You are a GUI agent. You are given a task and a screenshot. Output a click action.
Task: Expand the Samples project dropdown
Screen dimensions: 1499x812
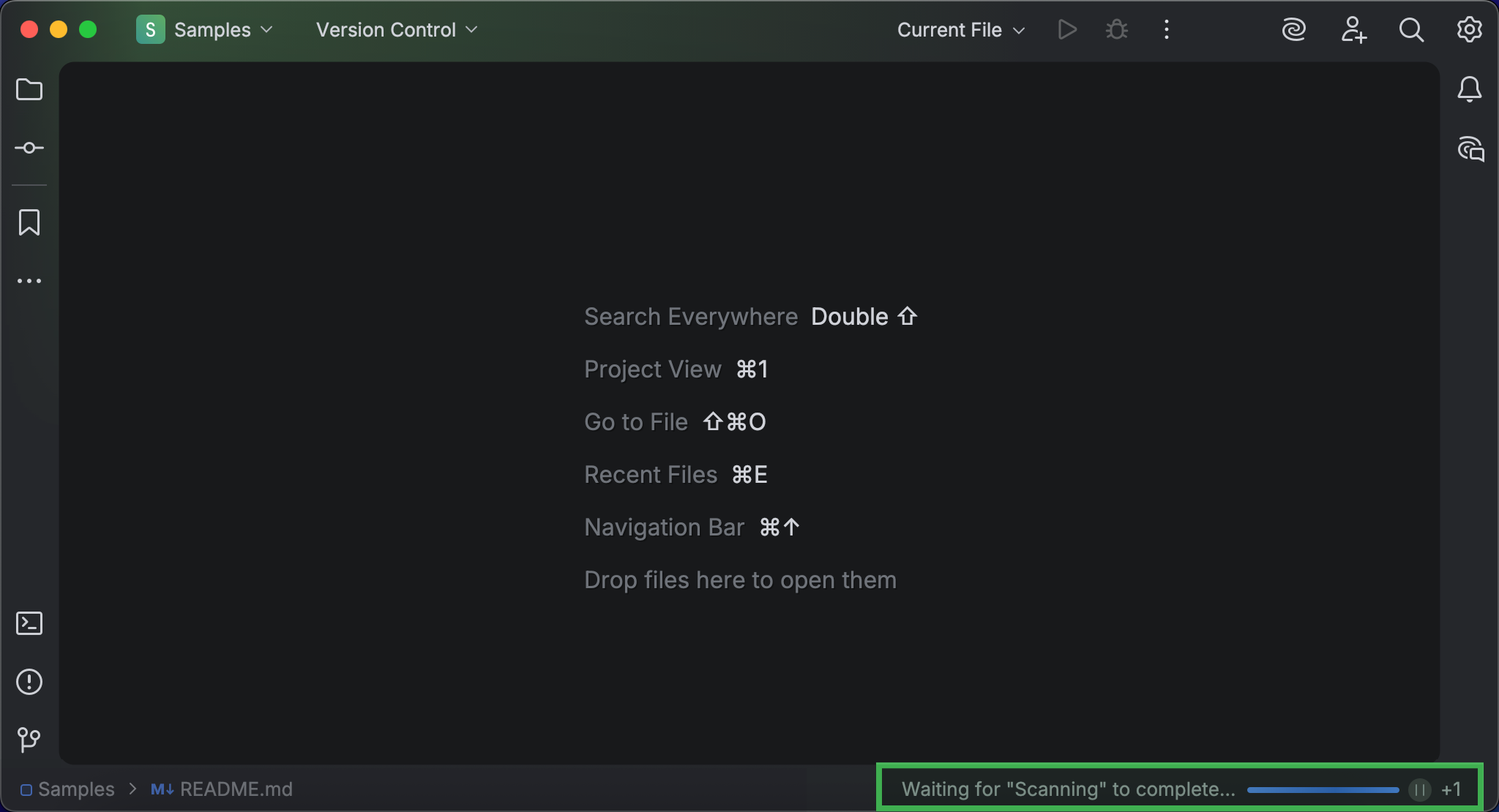coord(205,30)
